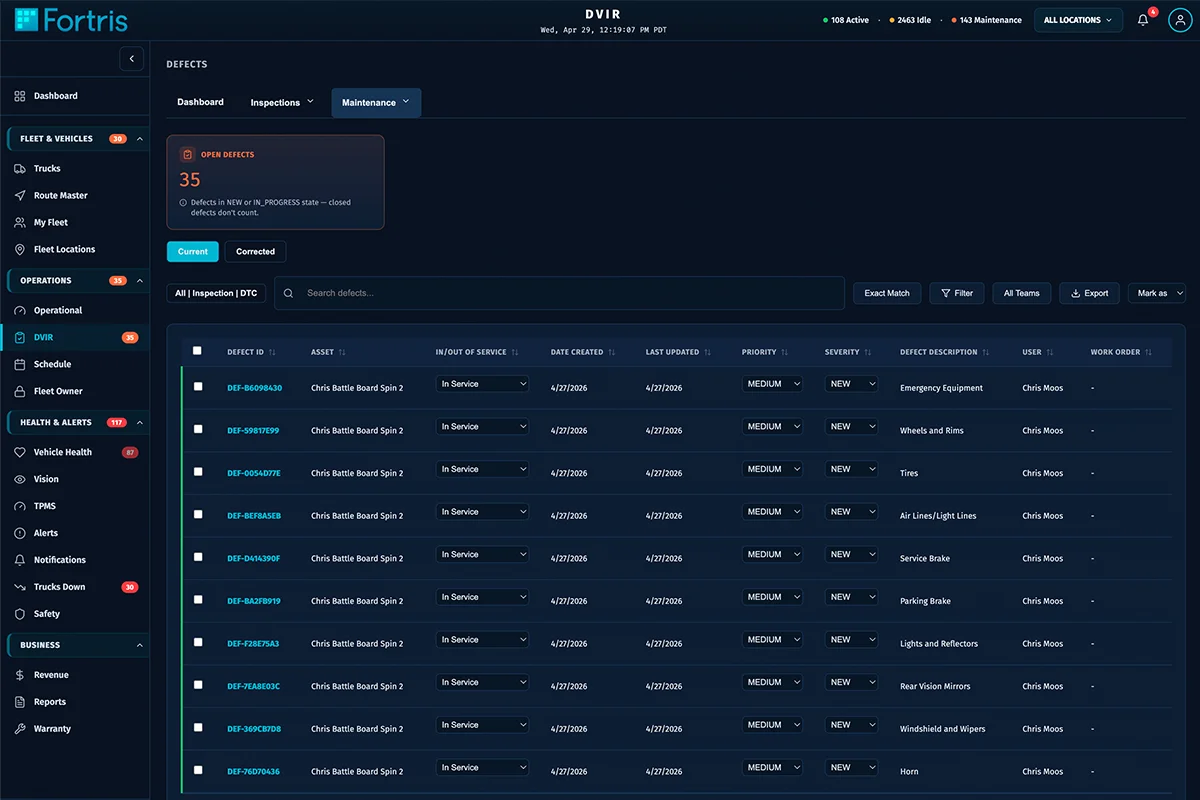Check the row for DEF-F28E75A3
Screen dimensions: 1200x800
(197, 642)
